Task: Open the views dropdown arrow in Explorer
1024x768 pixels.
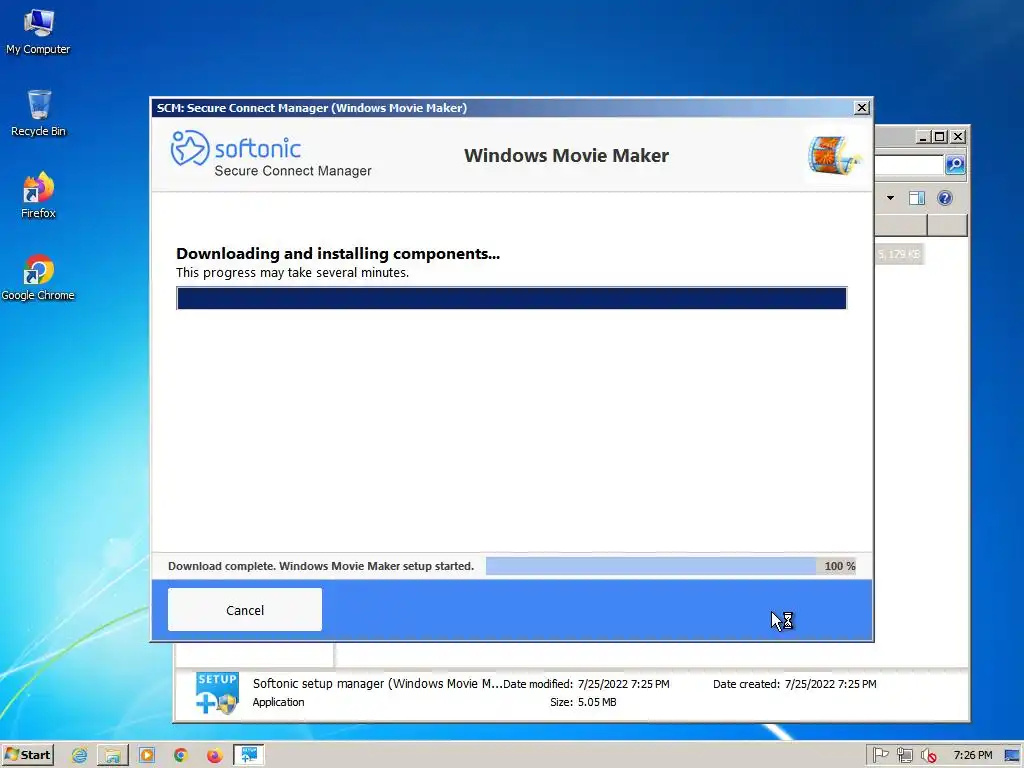Action: click(x=890, y=198)
